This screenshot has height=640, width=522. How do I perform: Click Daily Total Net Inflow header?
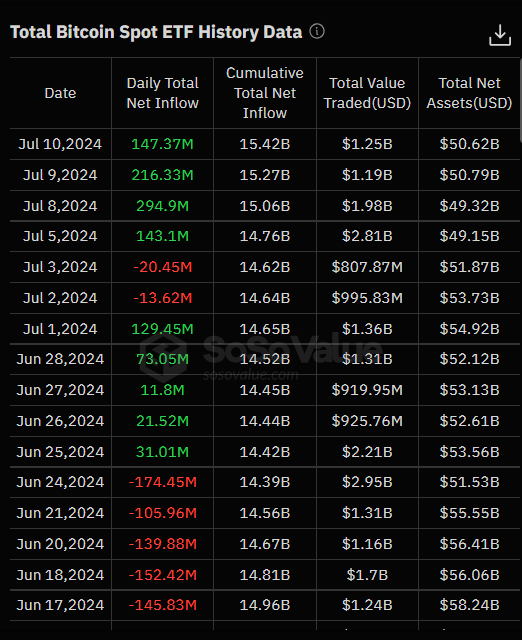click(x=162, y=93)
